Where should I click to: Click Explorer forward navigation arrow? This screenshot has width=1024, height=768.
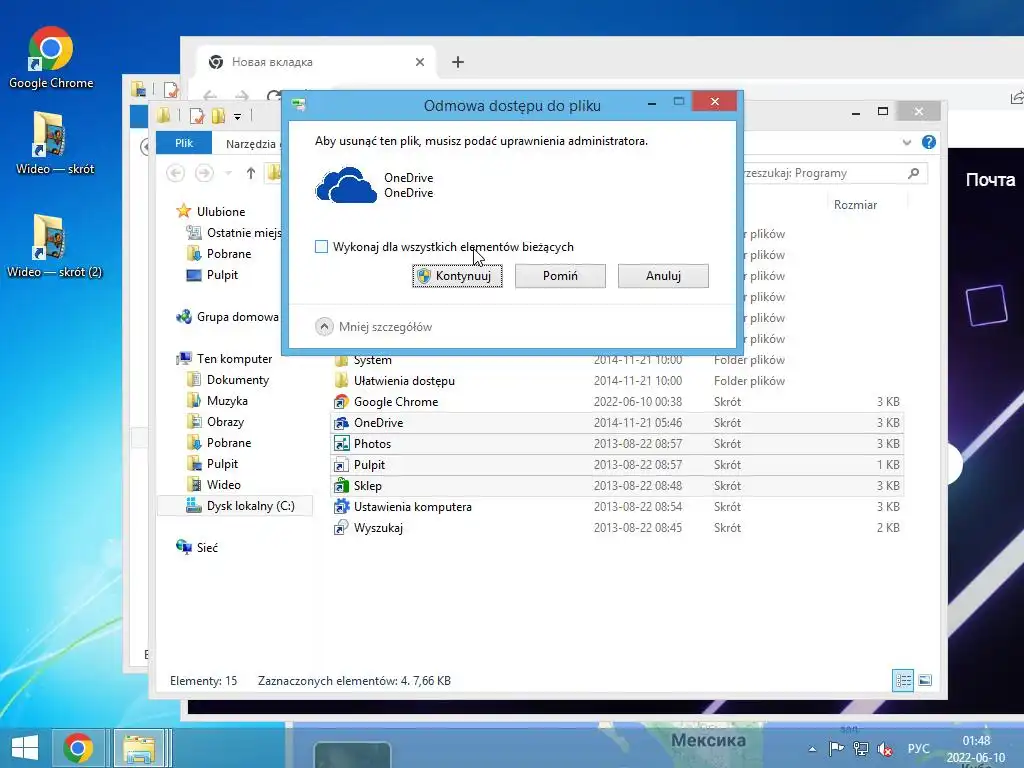tap(204, 173)
